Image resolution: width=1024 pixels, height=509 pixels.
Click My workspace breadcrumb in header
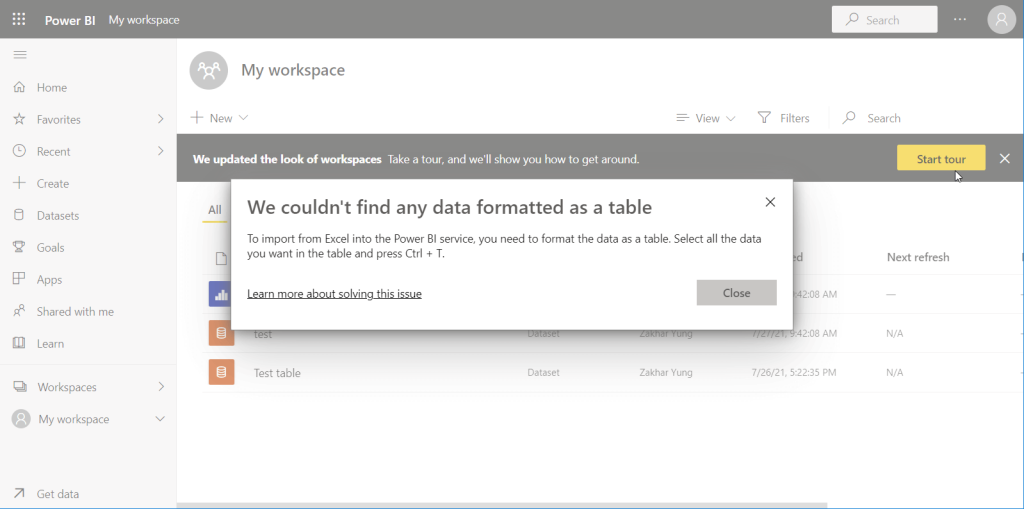click(144, 20)
